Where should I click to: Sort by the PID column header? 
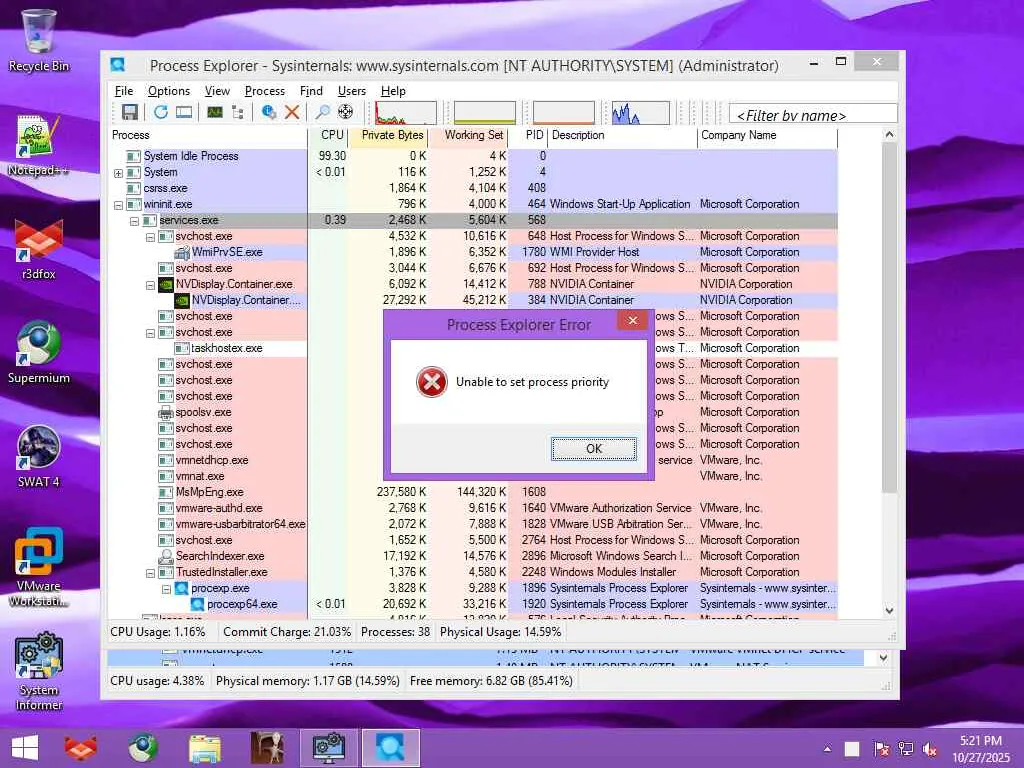[x=528, y=135]
